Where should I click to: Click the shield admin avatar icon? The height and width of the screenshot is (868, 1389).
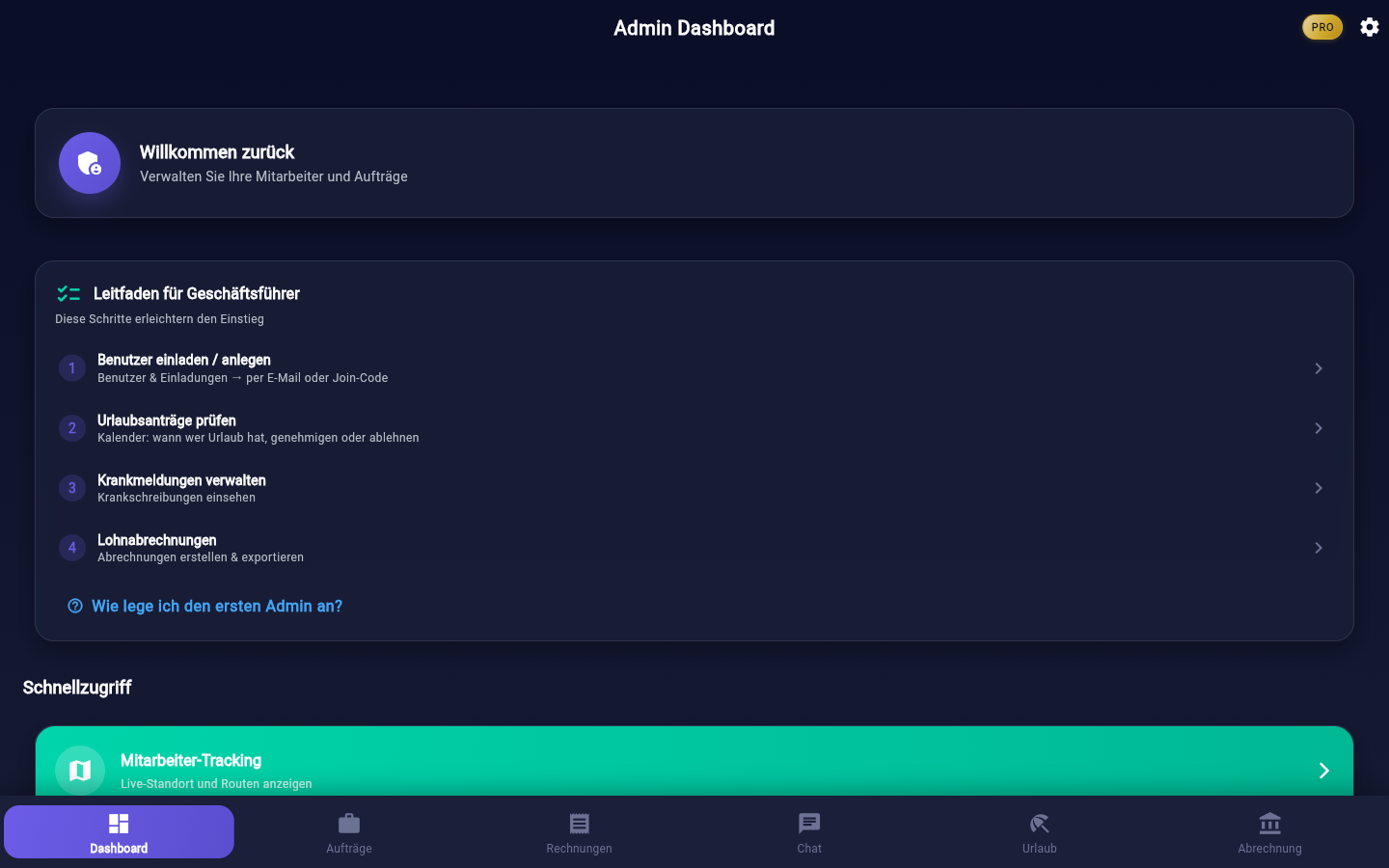coord(90,163)
